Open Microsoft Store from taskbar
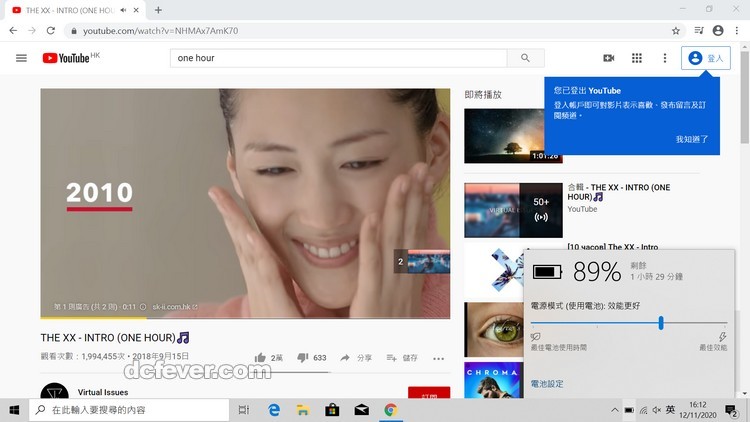Image resolution: width=750 pixels, height=422 pixels. pyautogui.click(x=332, y=410)
